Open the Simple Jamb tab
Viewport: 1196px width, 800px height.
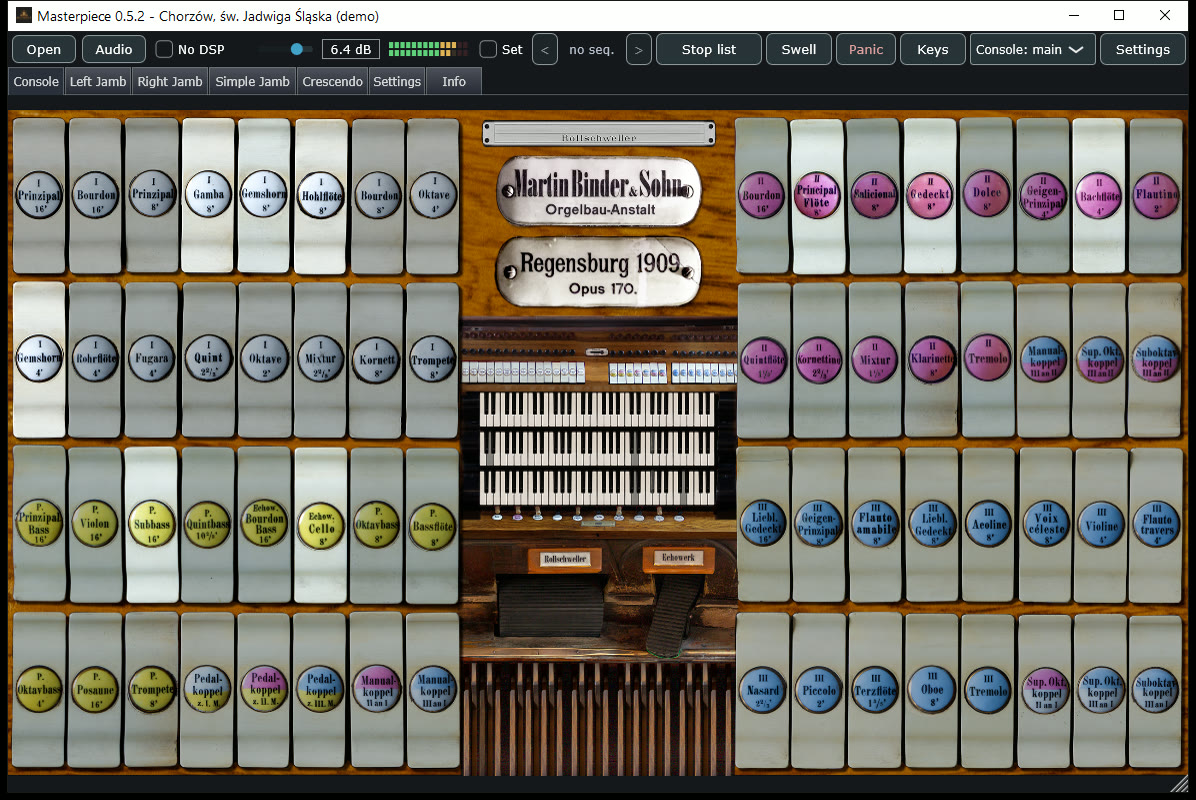point(252,82)
